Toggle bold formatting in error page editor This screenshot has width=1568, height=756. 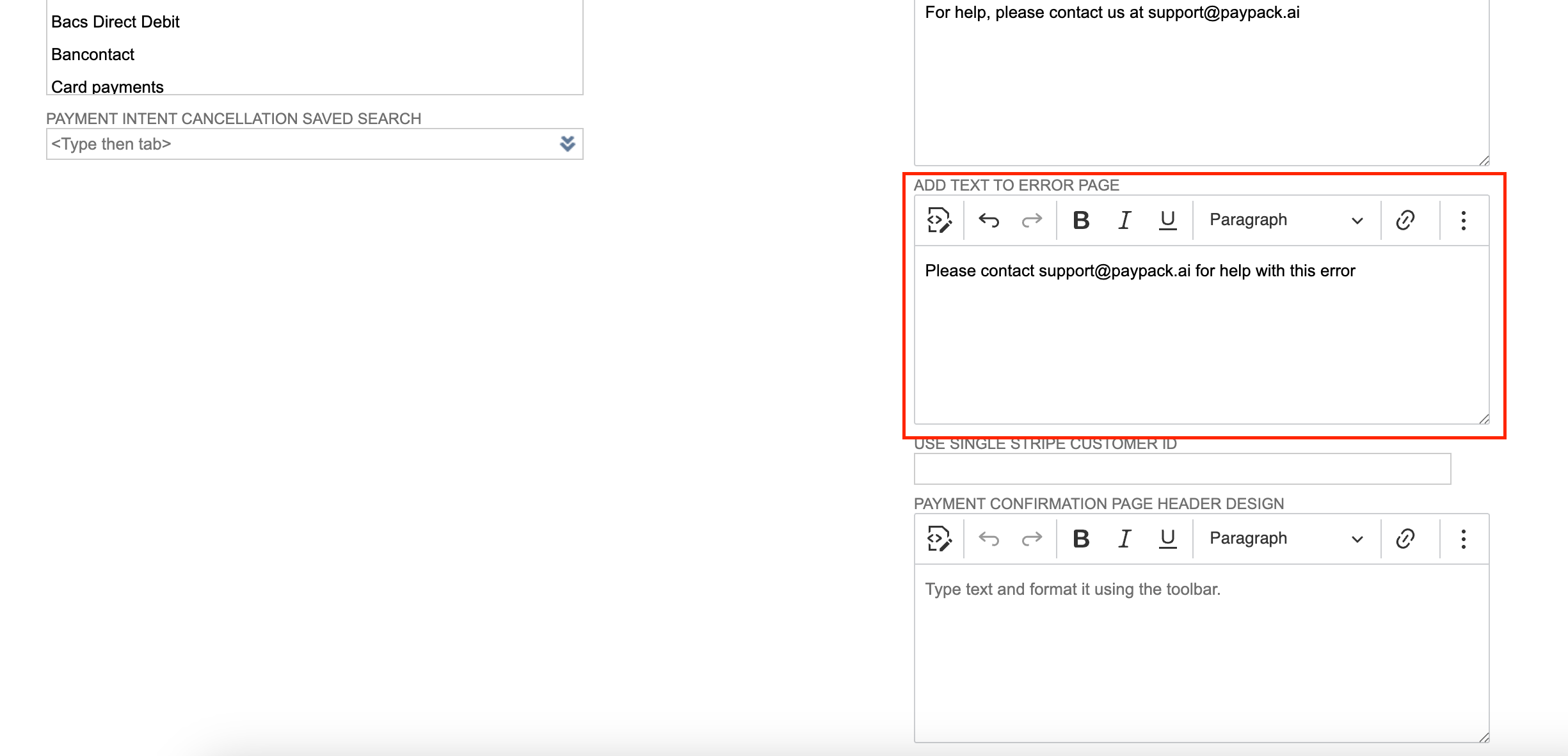pyautogui.click(x=1081, y=220)
